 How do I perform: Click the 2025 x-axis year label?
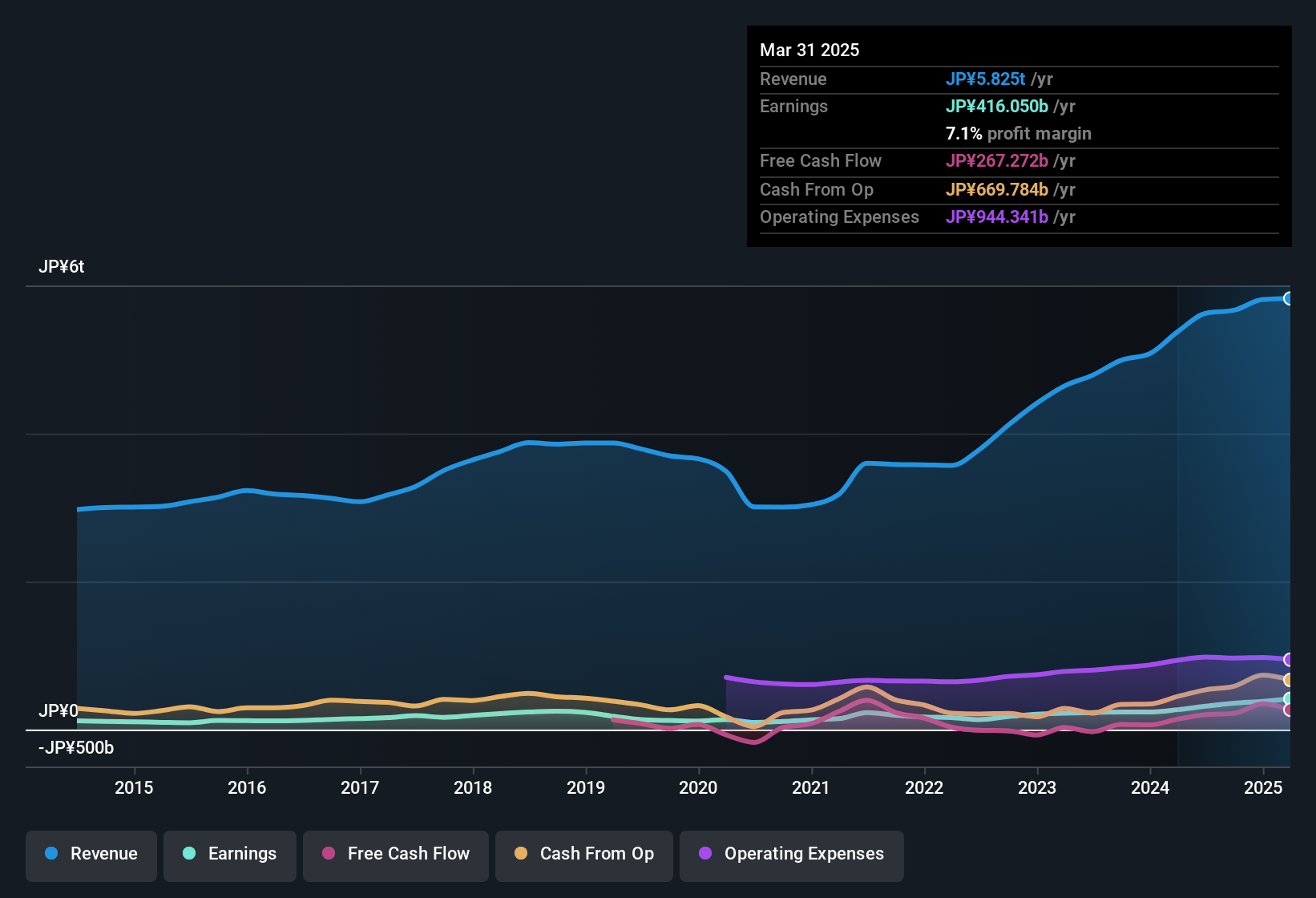(x=1263, y=787)
